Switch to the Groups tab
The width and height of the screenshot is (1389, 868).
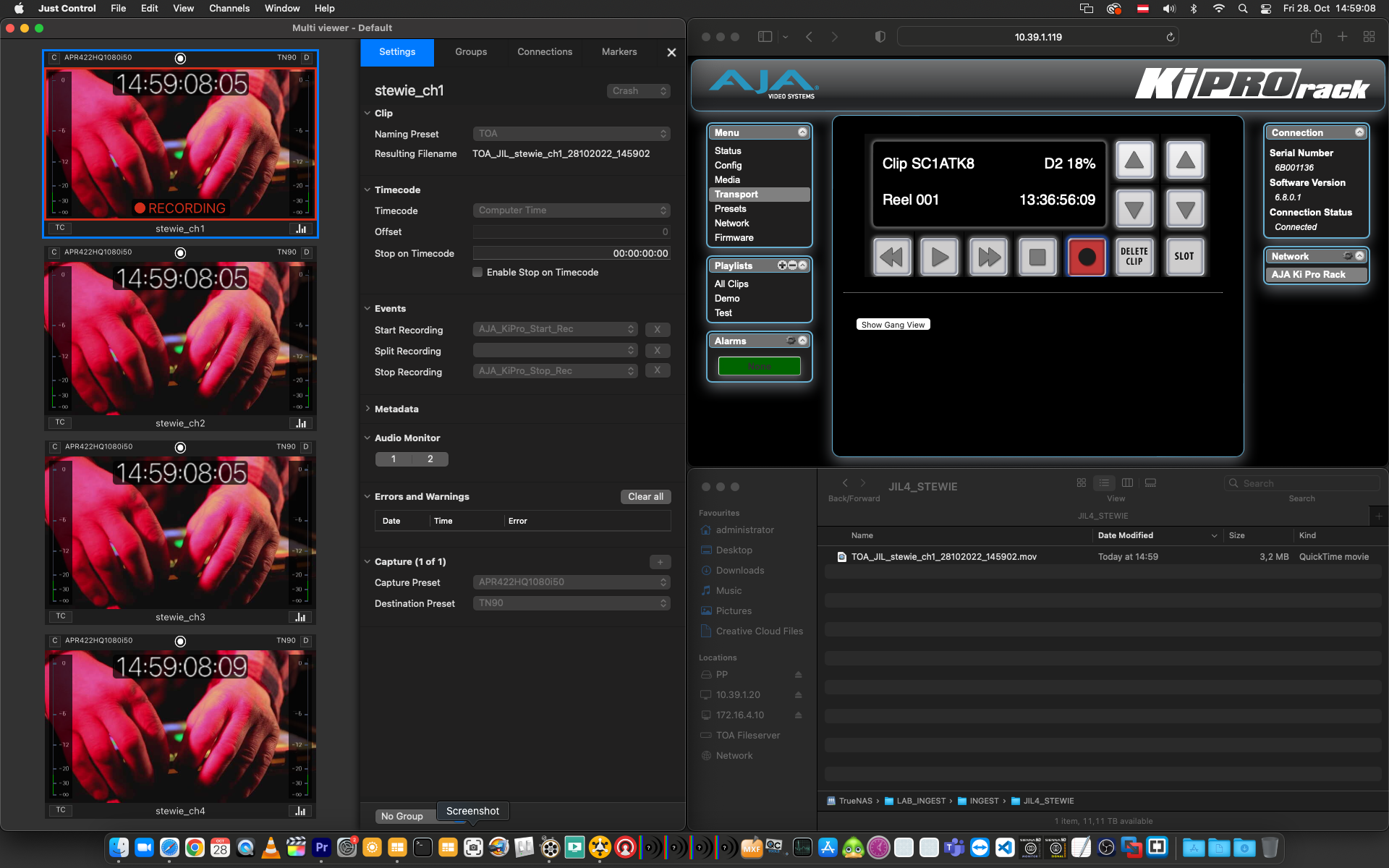tap(471, 52)
